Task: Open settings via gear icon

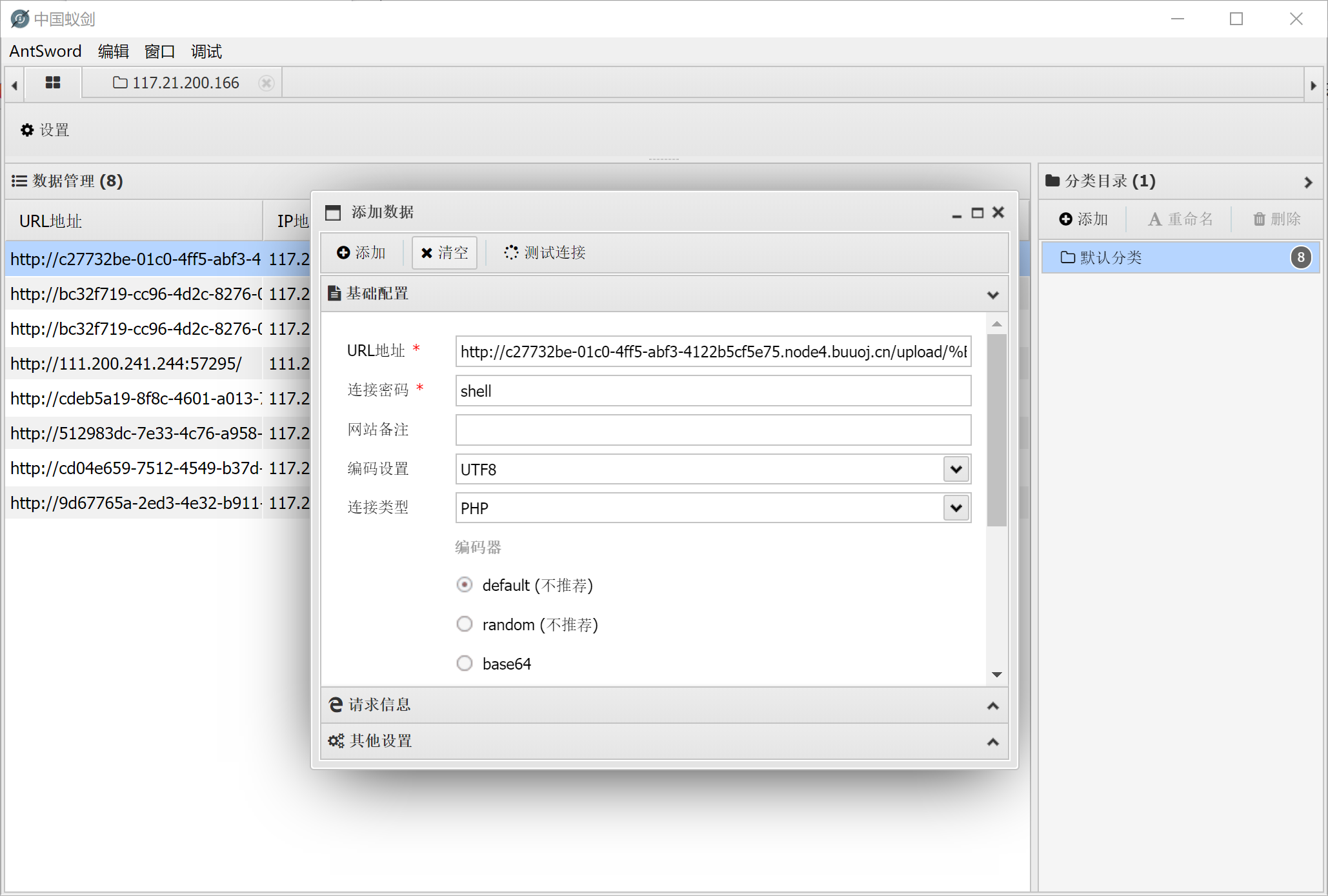Action: (x=26, y=130)
